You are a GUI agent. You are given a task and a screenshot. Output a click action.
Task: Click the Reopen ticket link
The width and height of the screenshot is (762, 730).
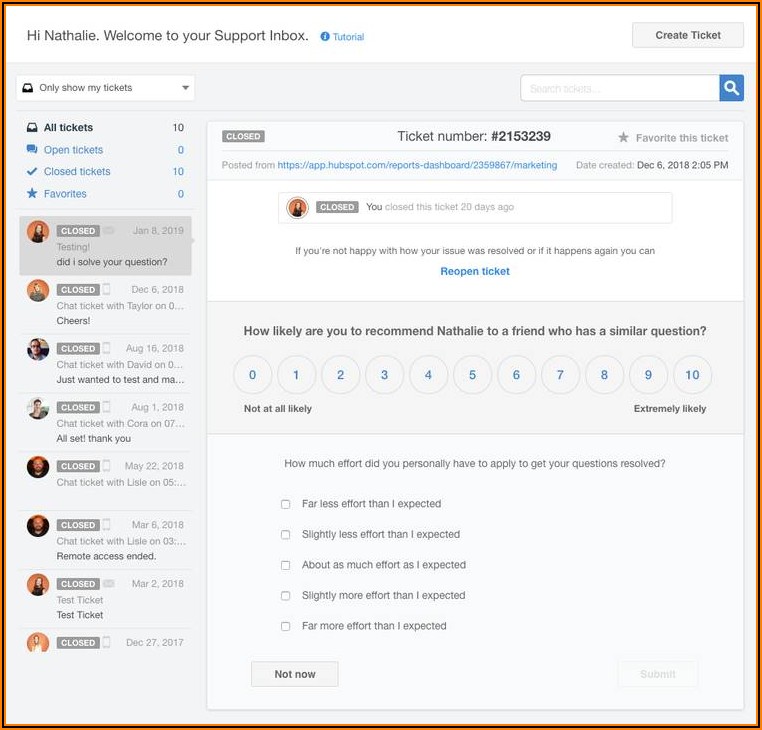(475, 271)
